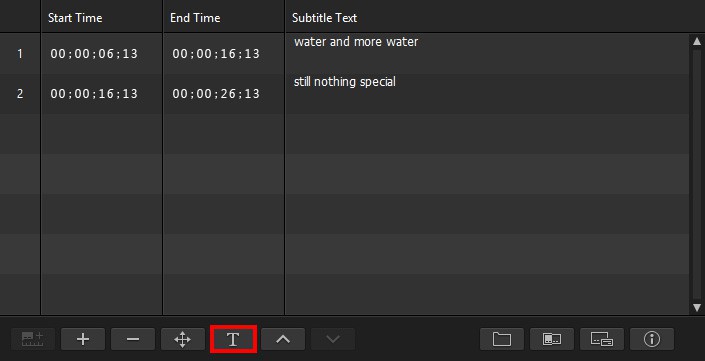Import subtitles using the folder icon
This screenshot has height=361, width=705.
[502, 339]
